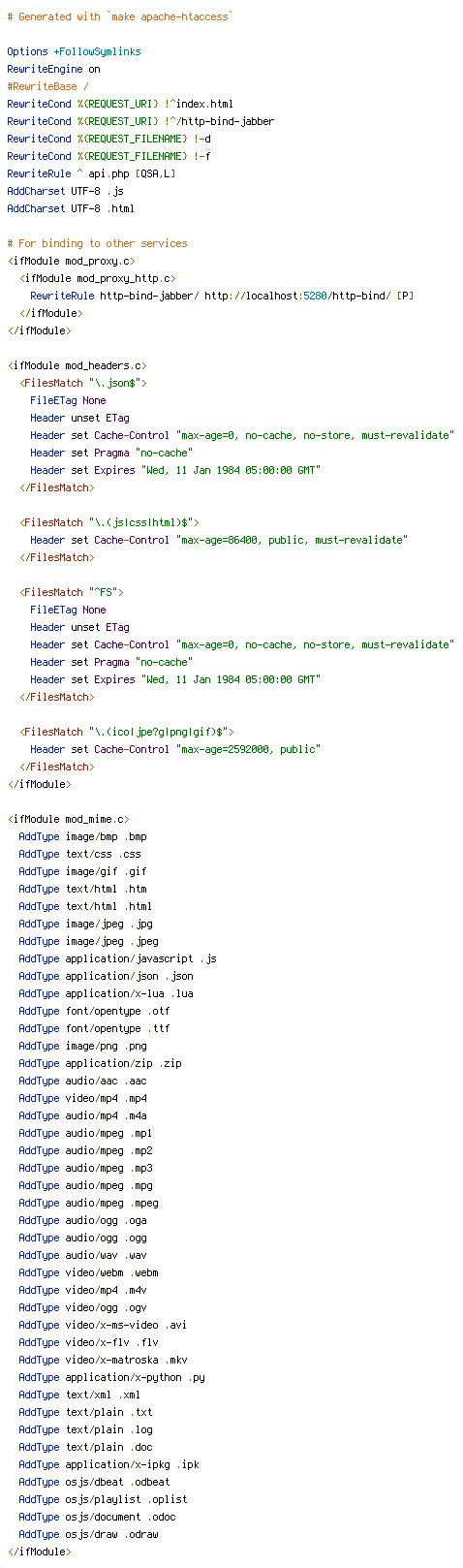Image resolution: width=463 pixels, height=1568 pixels.
Task: Click the FilesMatch "\.json$" line
Action: pos(82,383)
